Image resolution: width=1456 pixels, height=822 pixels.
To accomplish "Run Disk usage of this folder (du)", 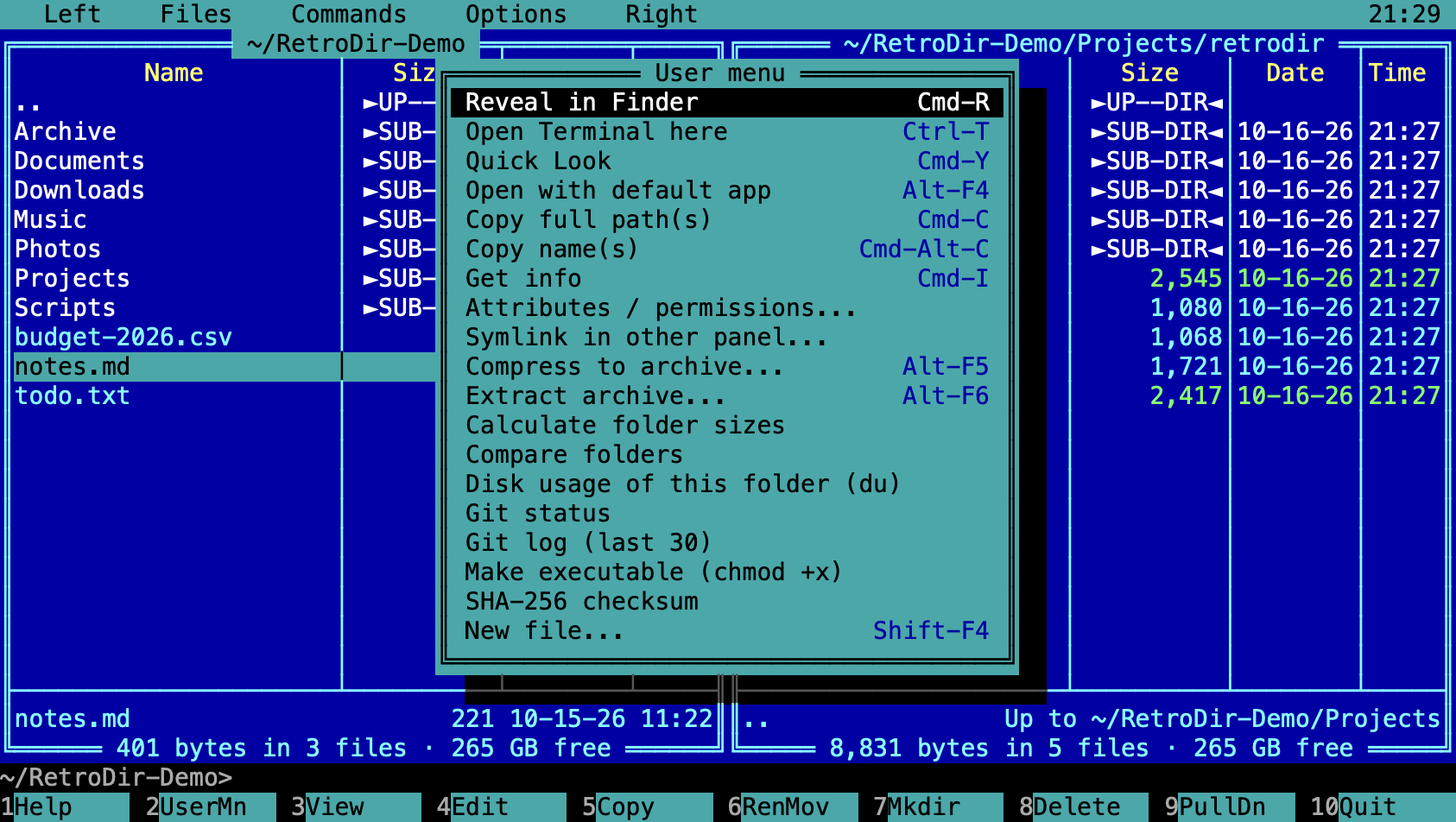I will (x=727, y=484).
